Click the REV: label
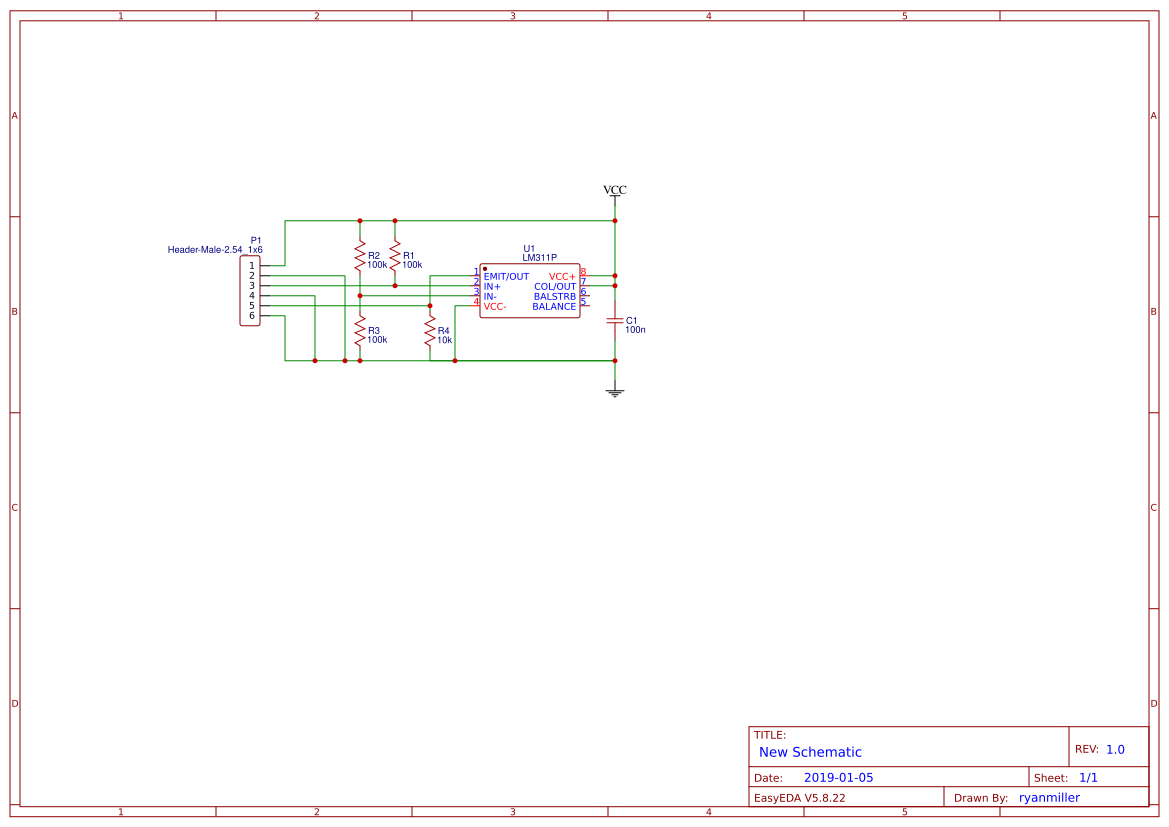This screenshot has height=827, width=1169. (x=1086, y=749)
